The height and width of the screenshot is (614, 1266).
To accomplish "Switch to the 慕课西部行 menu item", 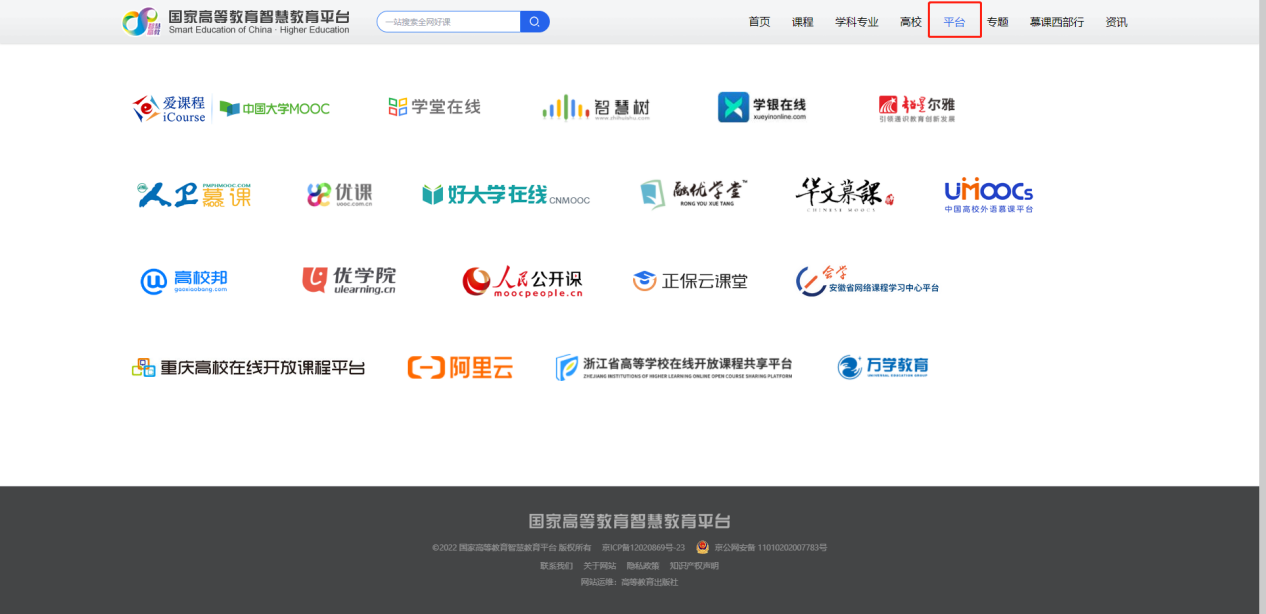I will click(1056, 22).
